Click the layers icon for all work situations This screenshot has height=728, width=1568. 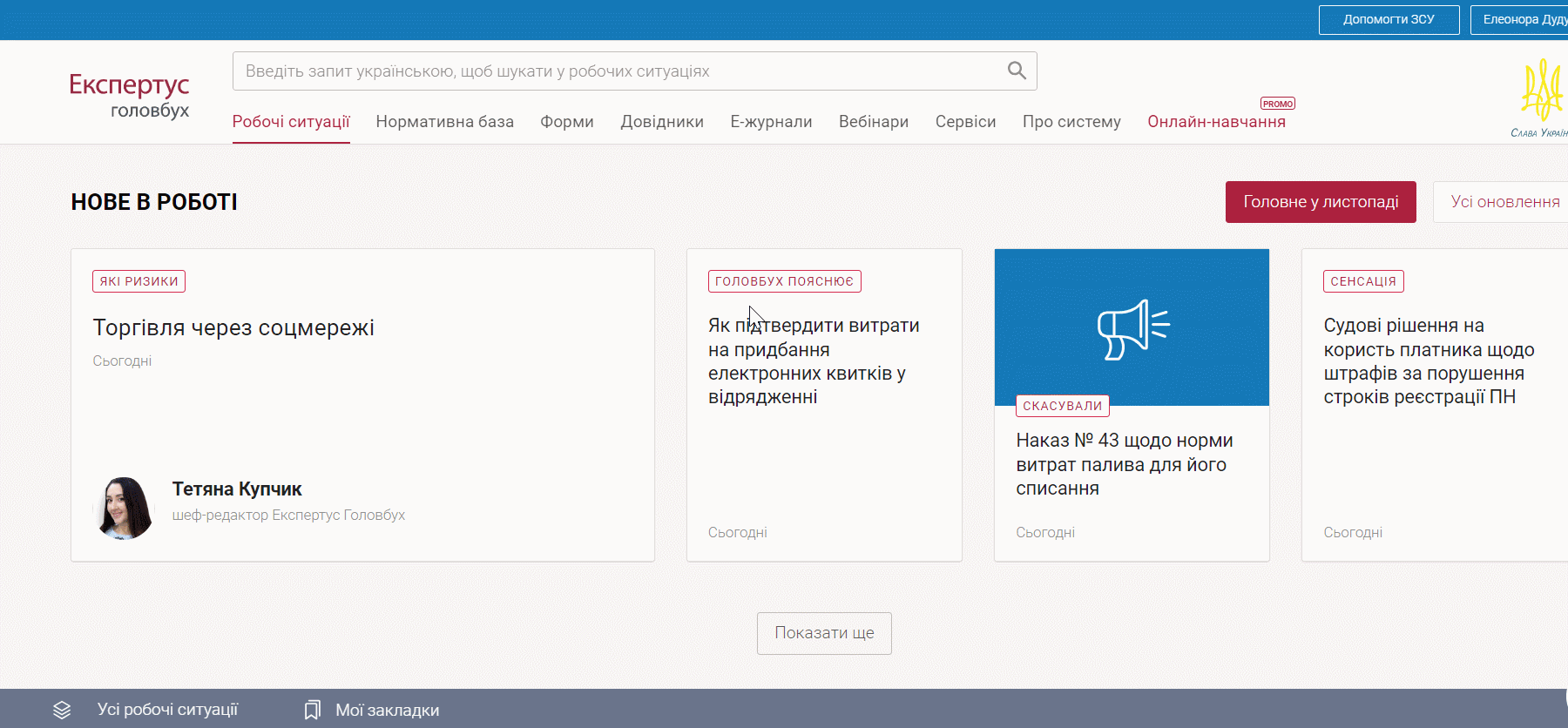[62, 710]
